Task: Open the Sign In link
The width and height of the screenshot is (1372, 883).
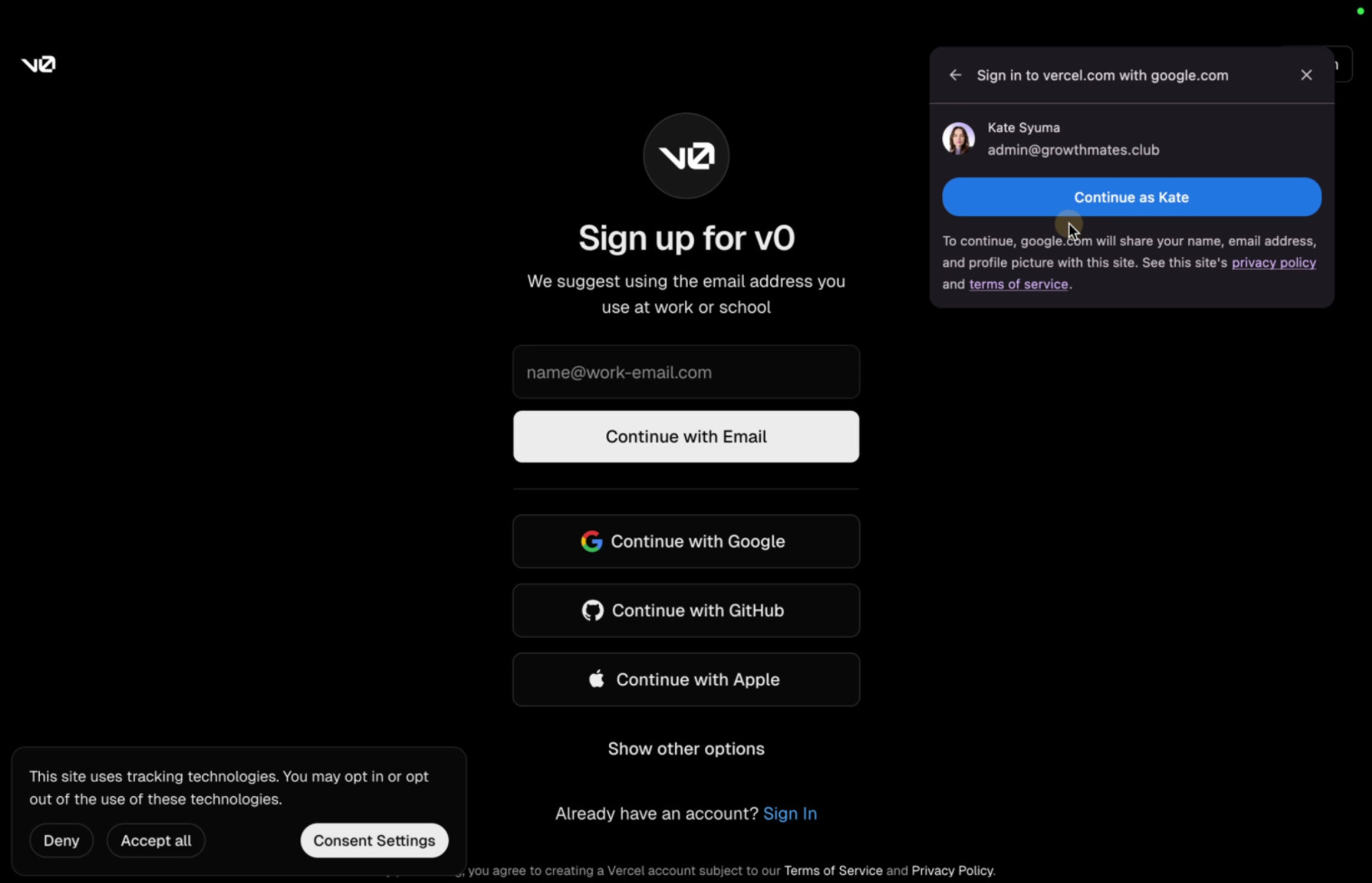Action: [790, 813]
